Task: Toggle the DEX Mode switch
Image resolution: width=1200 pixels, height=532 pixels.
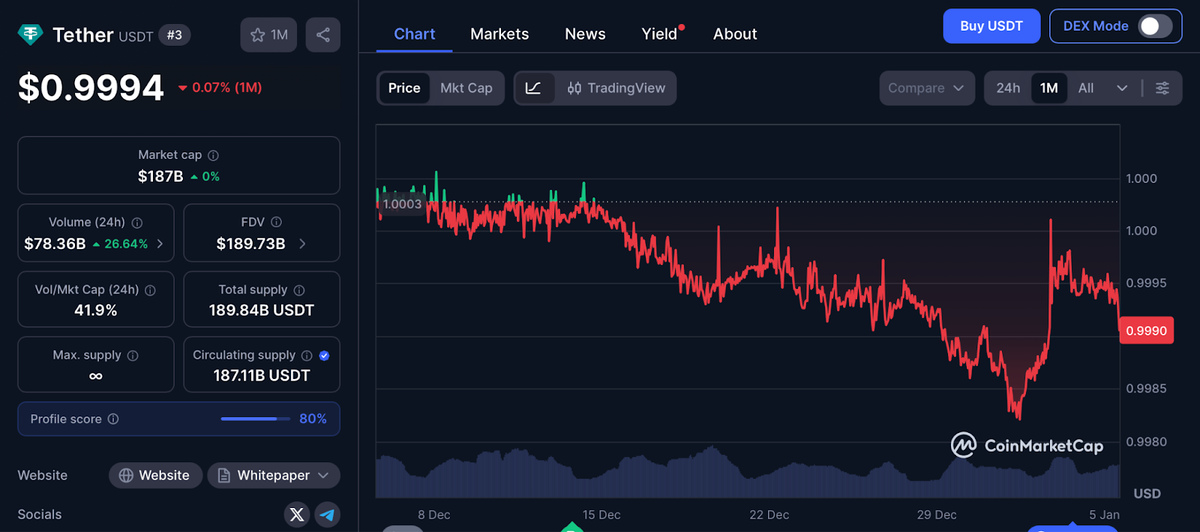Action: [1154, 26]
